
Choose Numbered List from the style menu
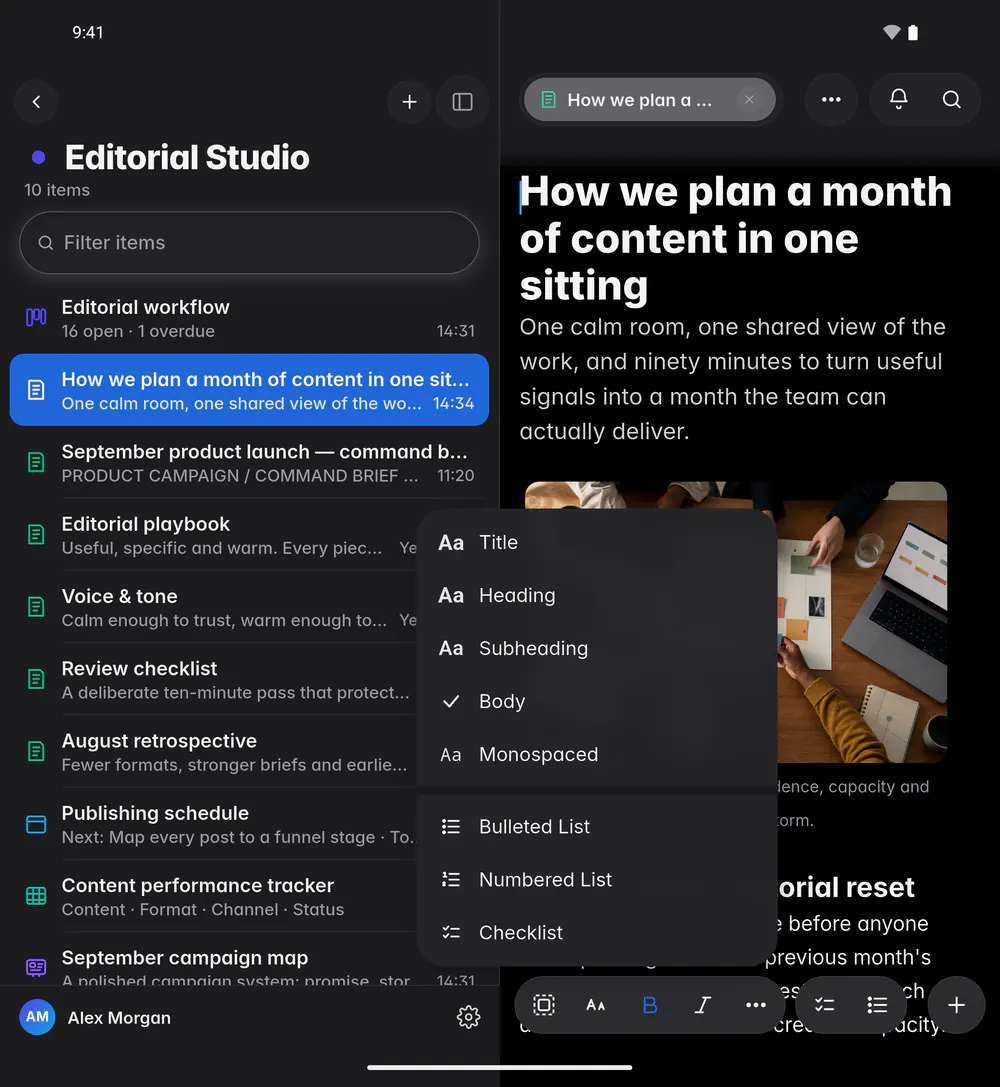(596, 879)
